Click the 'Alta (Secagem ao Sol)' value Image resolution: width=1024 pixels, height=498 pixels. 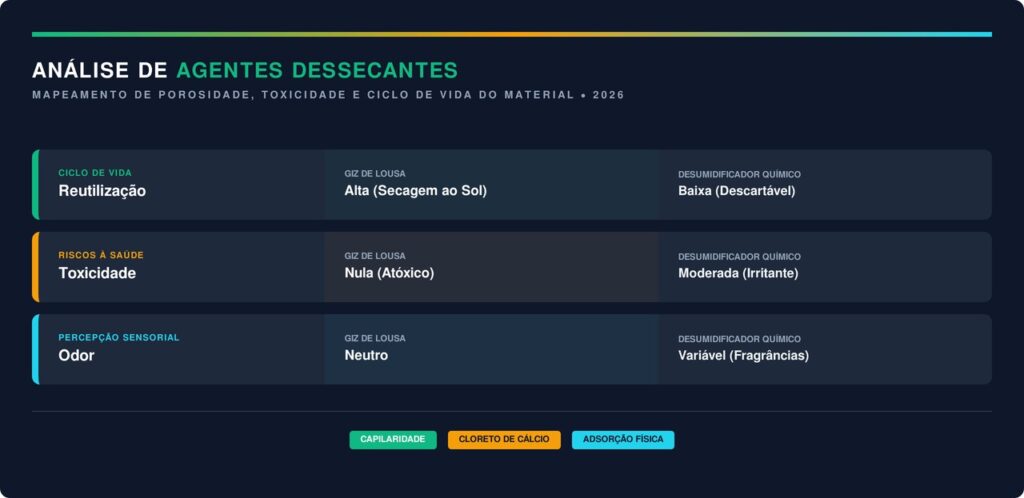tap(415, 191)
